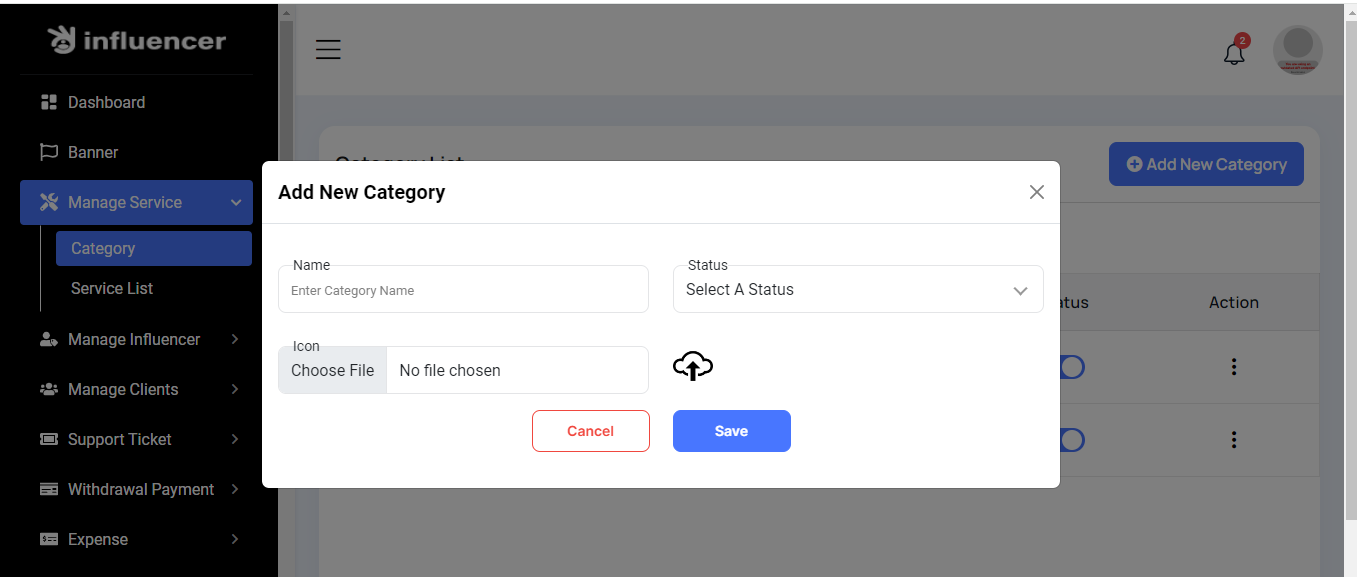Viewport: 1357px width, 577px height.
Task: Close the Add New Category dialog
Action: coord(1036,192)
